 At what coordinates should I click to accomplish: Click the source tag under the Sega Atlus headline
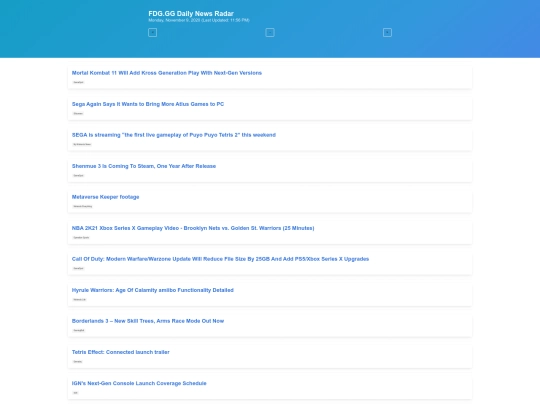coord(78,113)
